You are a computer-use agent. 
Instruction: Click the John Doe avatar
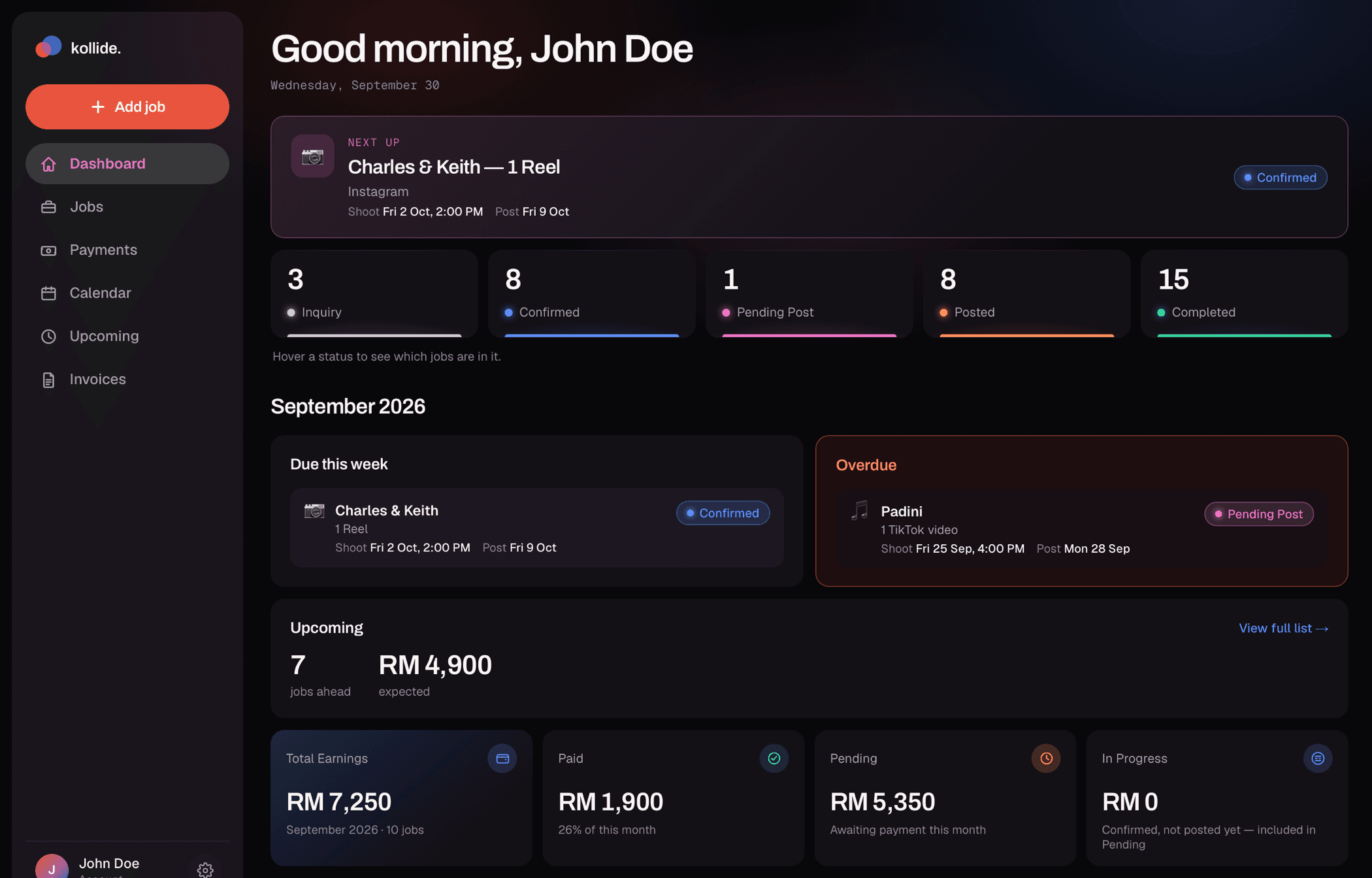(x=52, y=867)
